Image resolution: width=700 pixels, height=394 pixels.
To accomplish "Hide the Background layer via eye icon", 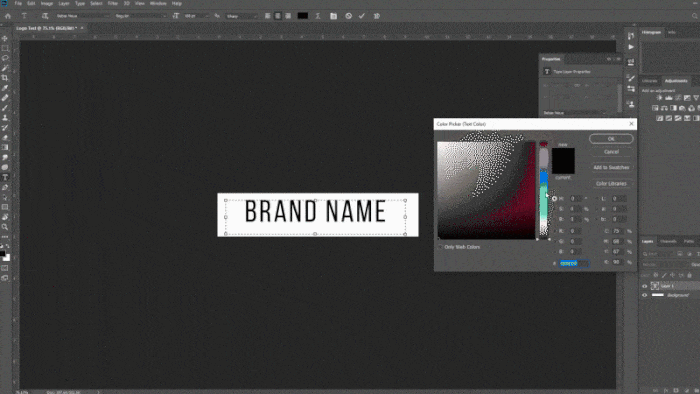I will [644, 295].
